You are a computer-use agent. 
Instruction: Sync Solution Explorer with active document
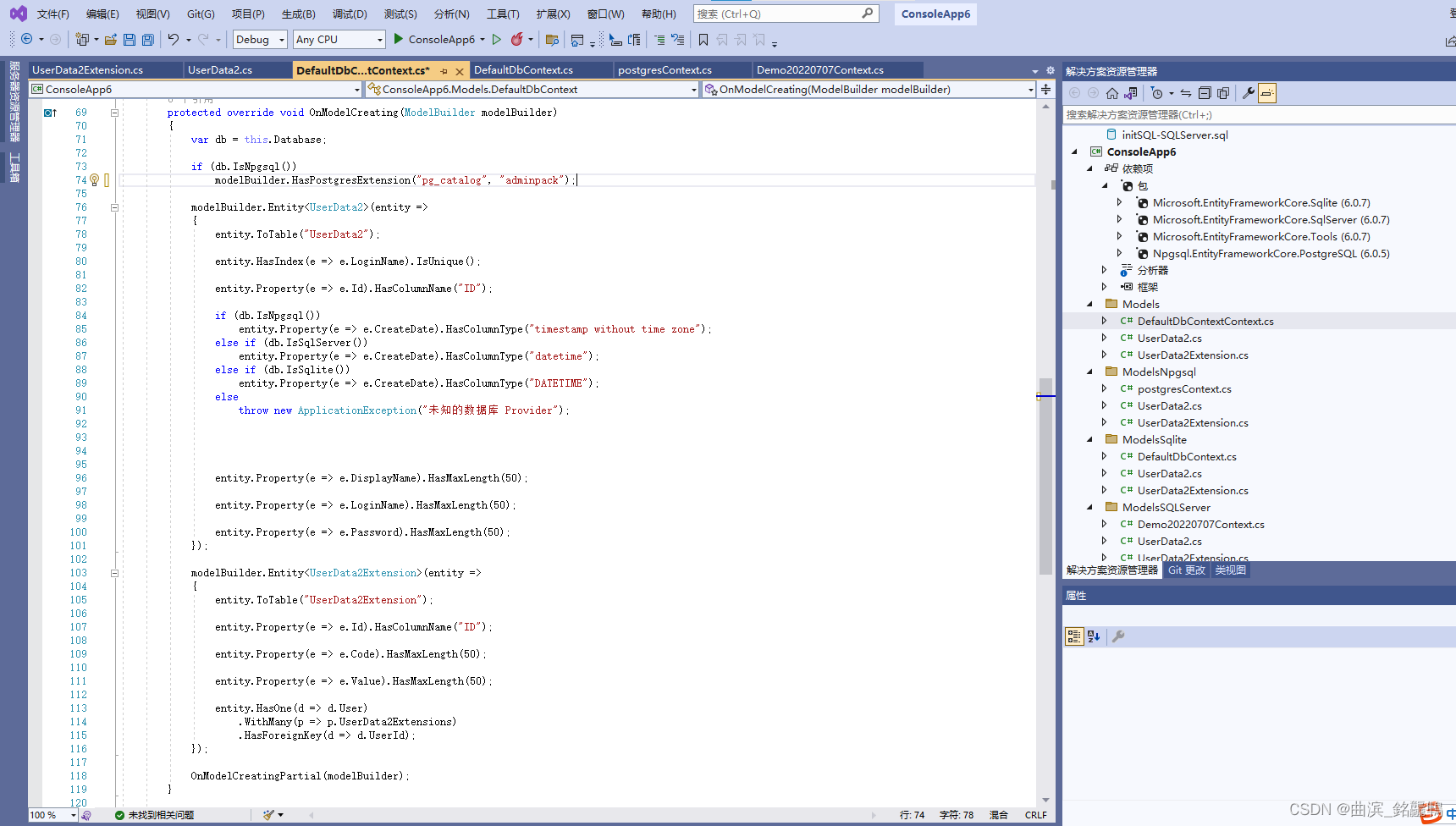coord(1186,93)
